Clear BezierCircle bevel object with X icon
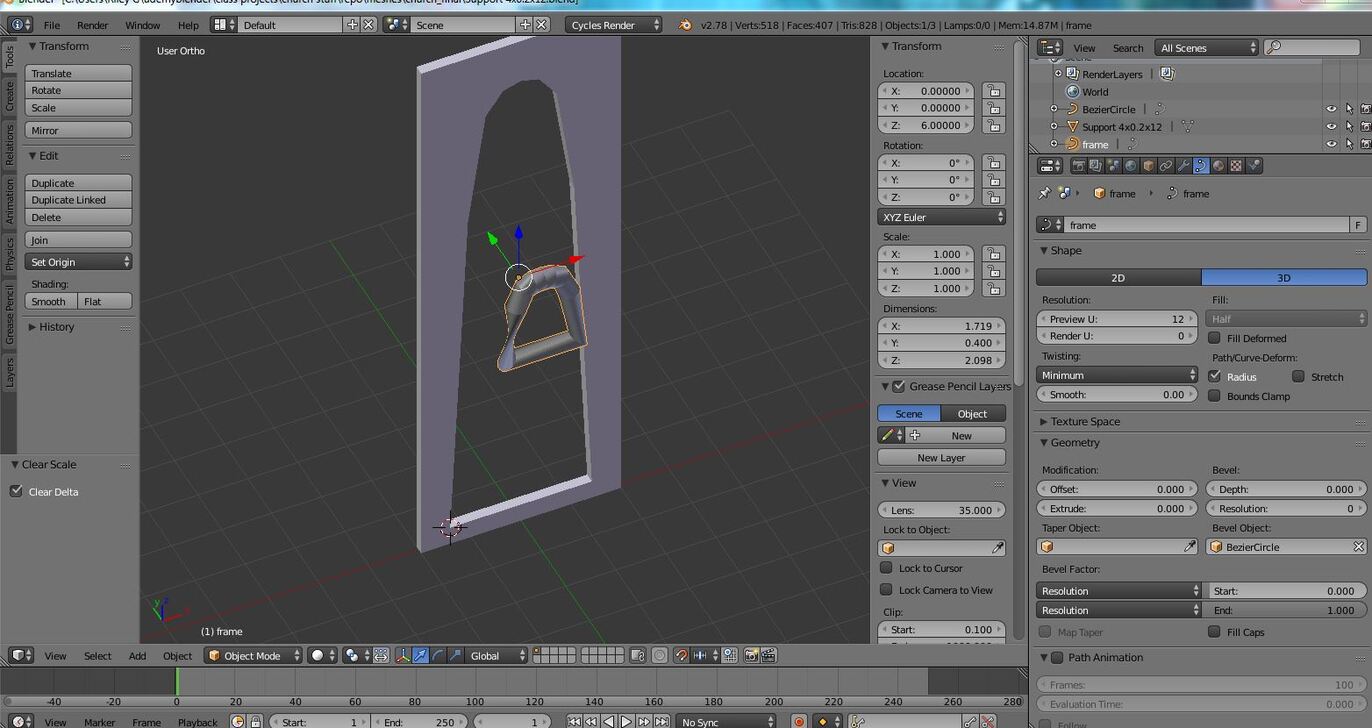Screen dimensions: 1372x728 tap(1358, 547)
